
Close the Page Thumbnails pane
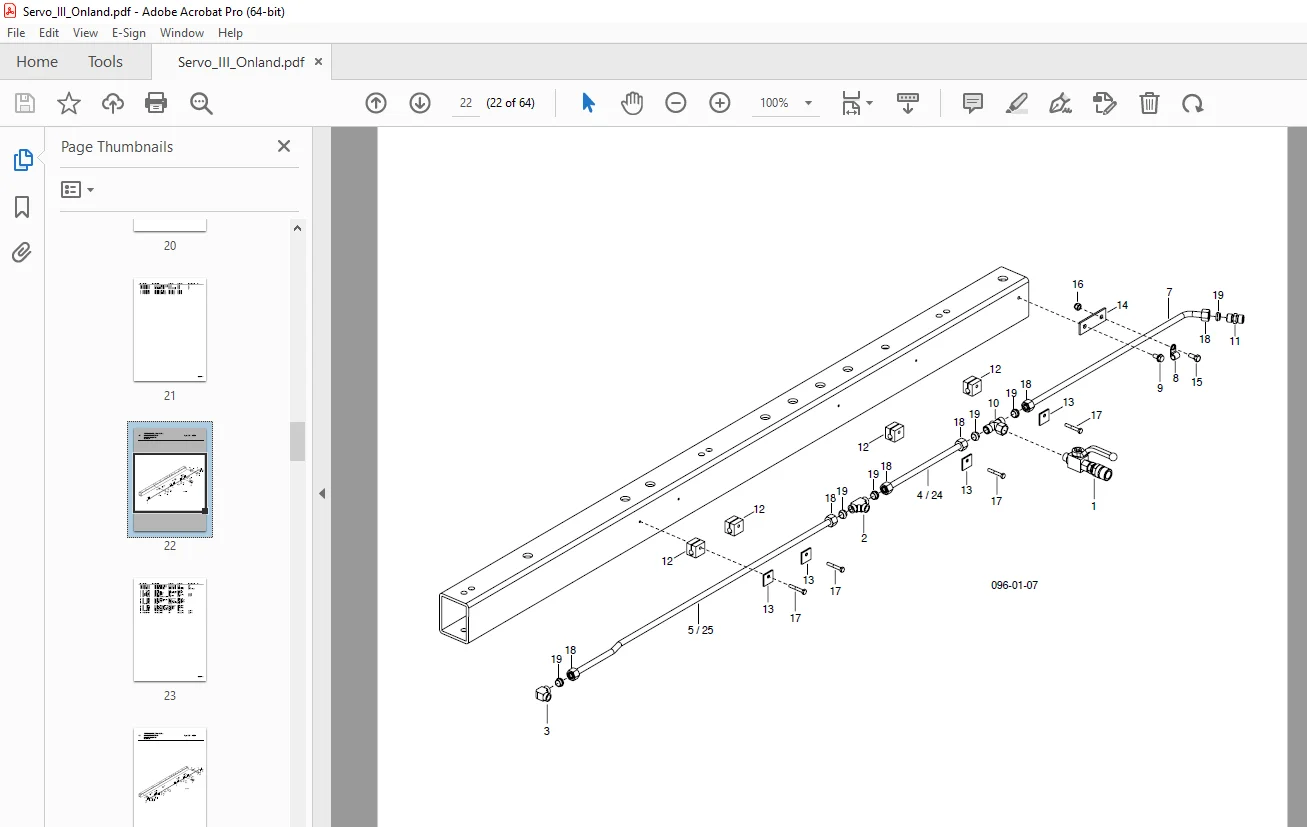(x=284, y=146)
